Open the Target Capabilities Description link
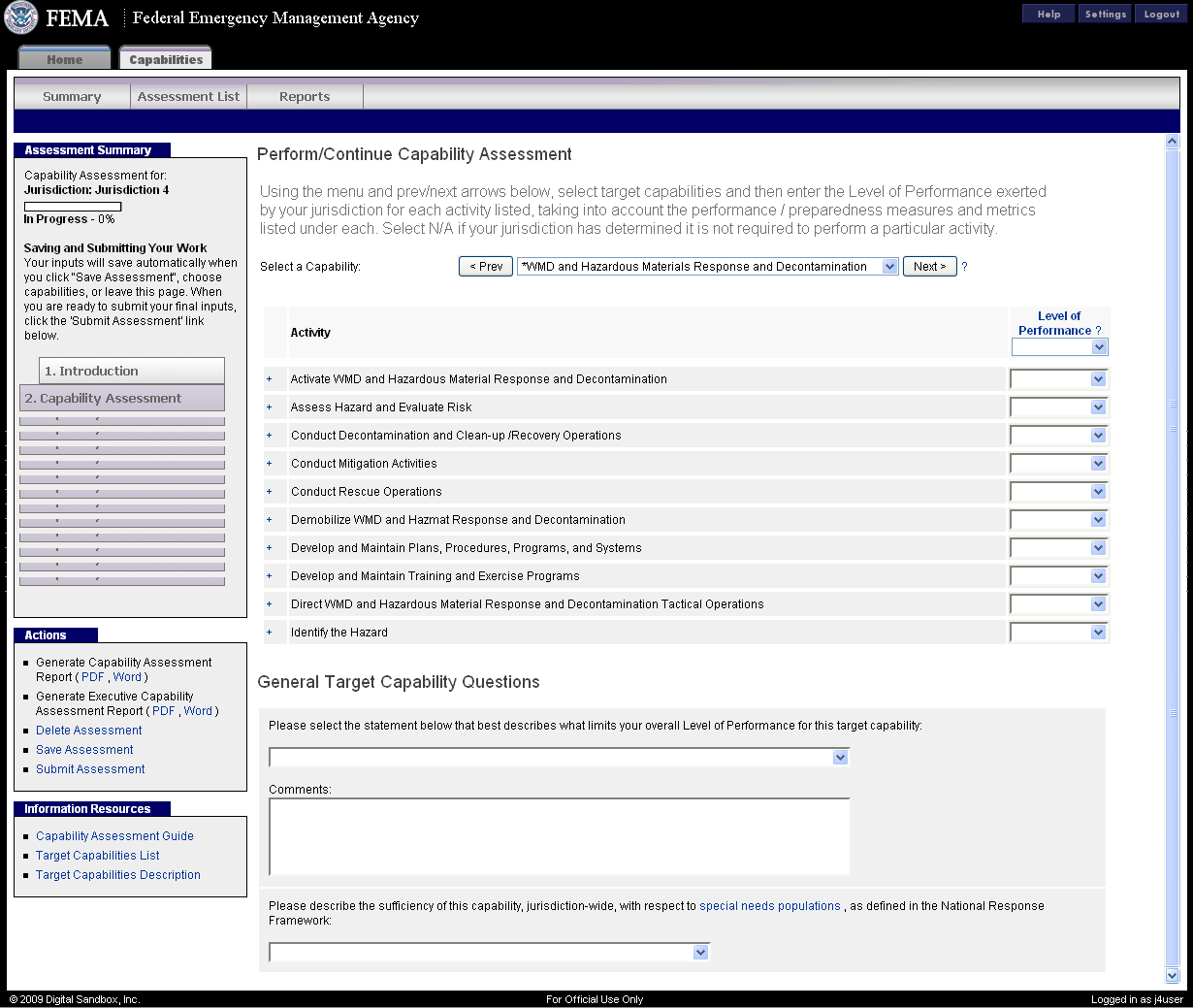This screenshot has height=1008, width=1193. pos(118,875)
